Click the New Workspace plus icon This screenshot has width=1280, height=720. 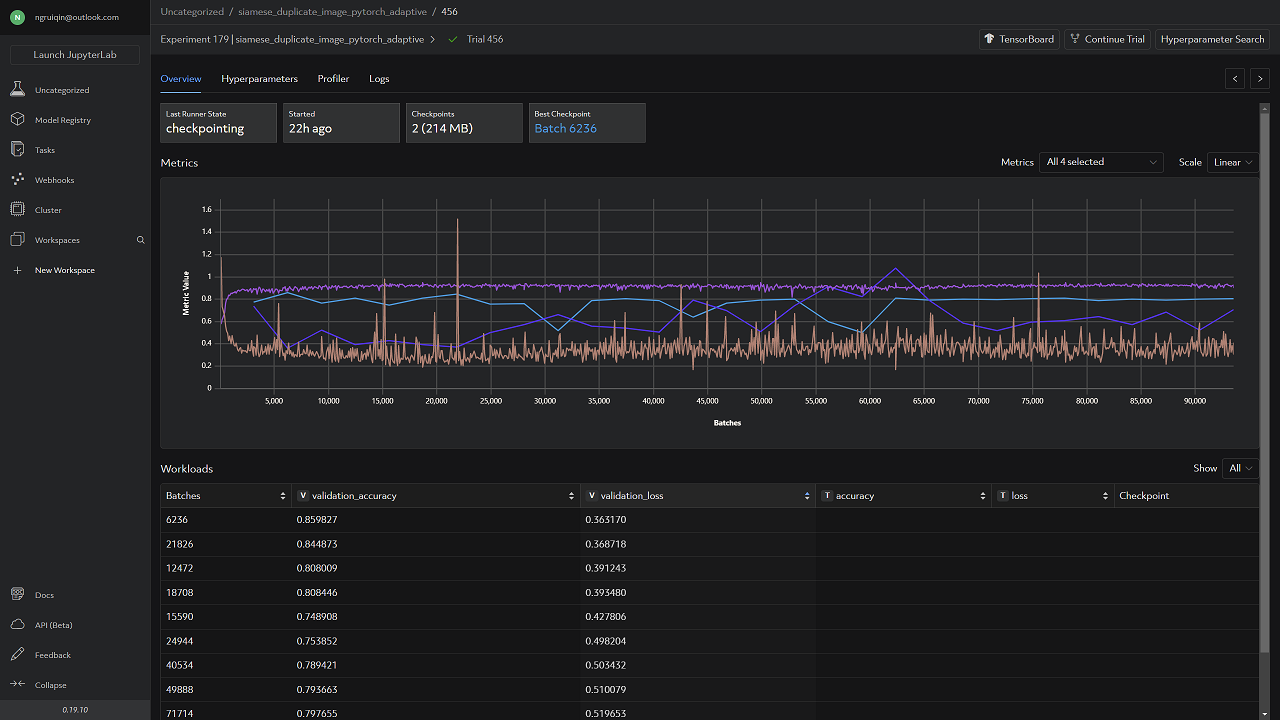tap(17, 270)
